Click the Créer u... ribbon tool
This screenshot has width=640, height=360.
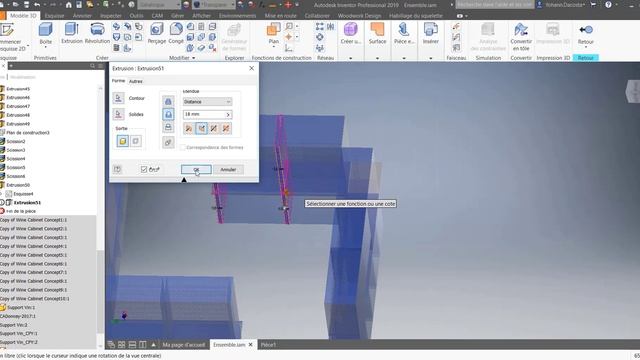tap(351, 33)
